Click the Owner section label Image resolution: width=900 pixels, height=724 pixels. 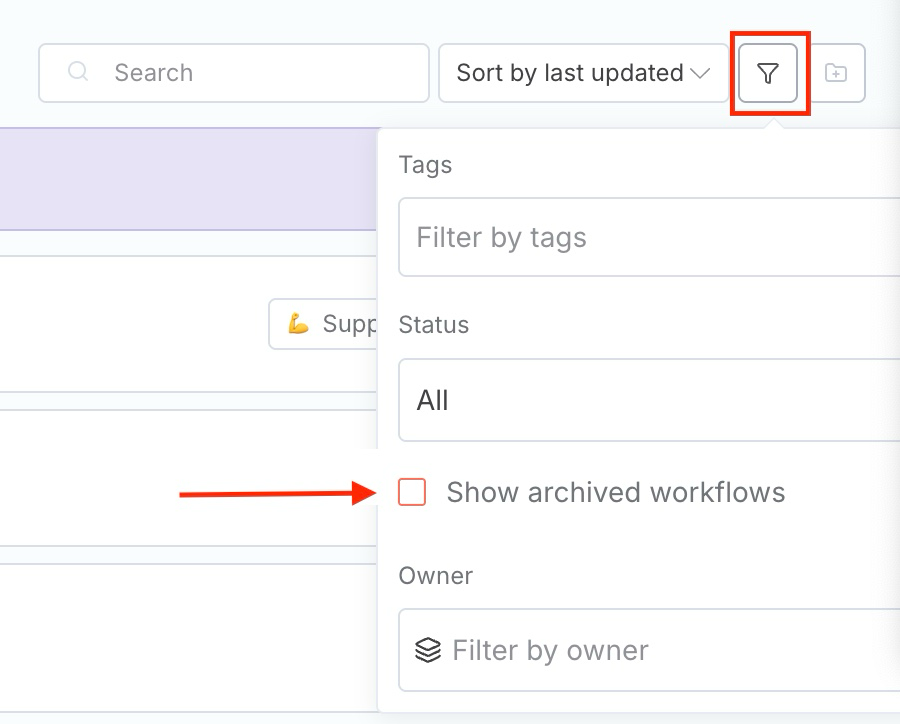pyautogui.click(x=435, y=576)
